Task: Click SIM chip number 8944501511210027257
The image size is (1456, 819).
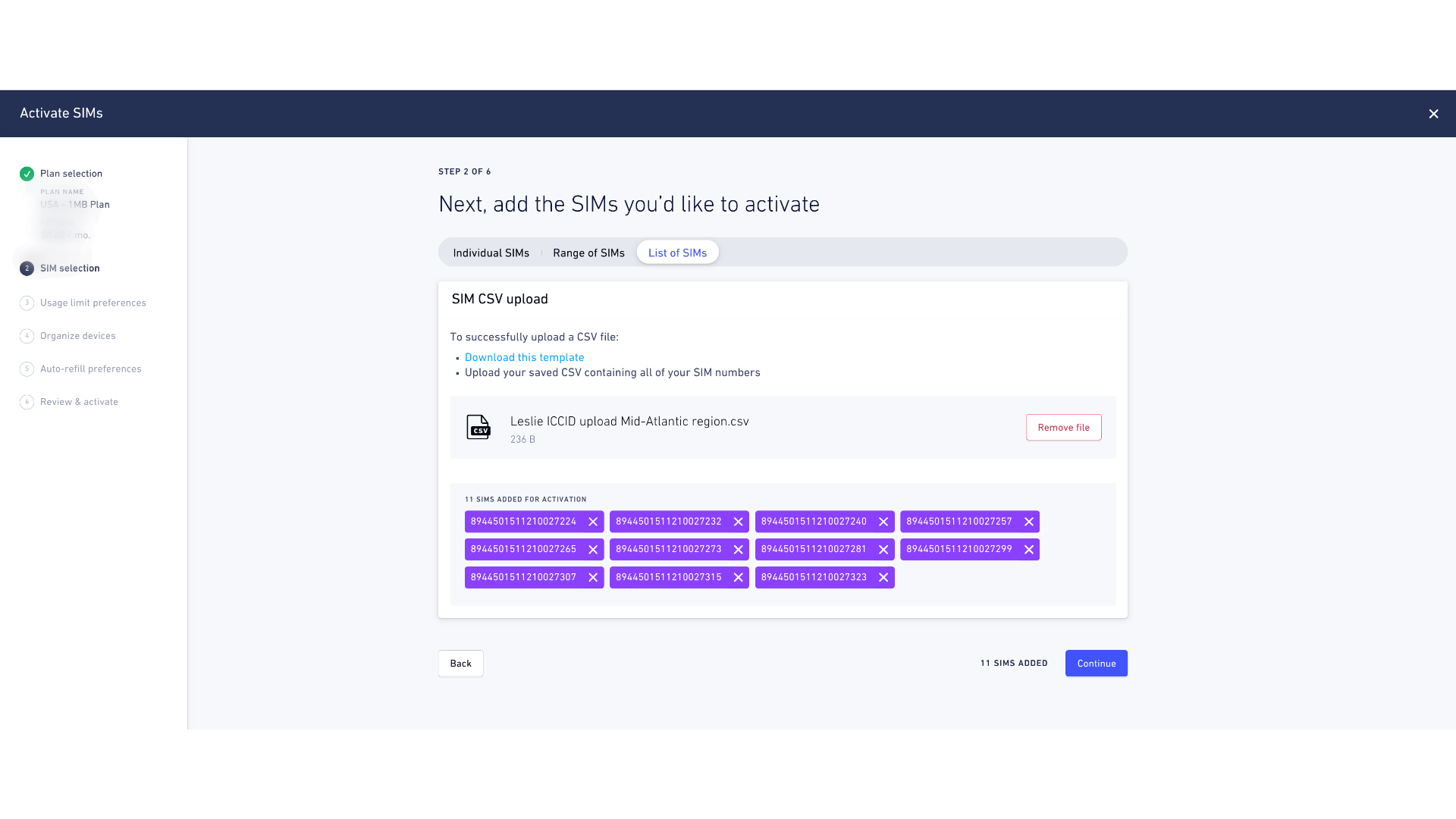Action: click(x=959, y=522)
